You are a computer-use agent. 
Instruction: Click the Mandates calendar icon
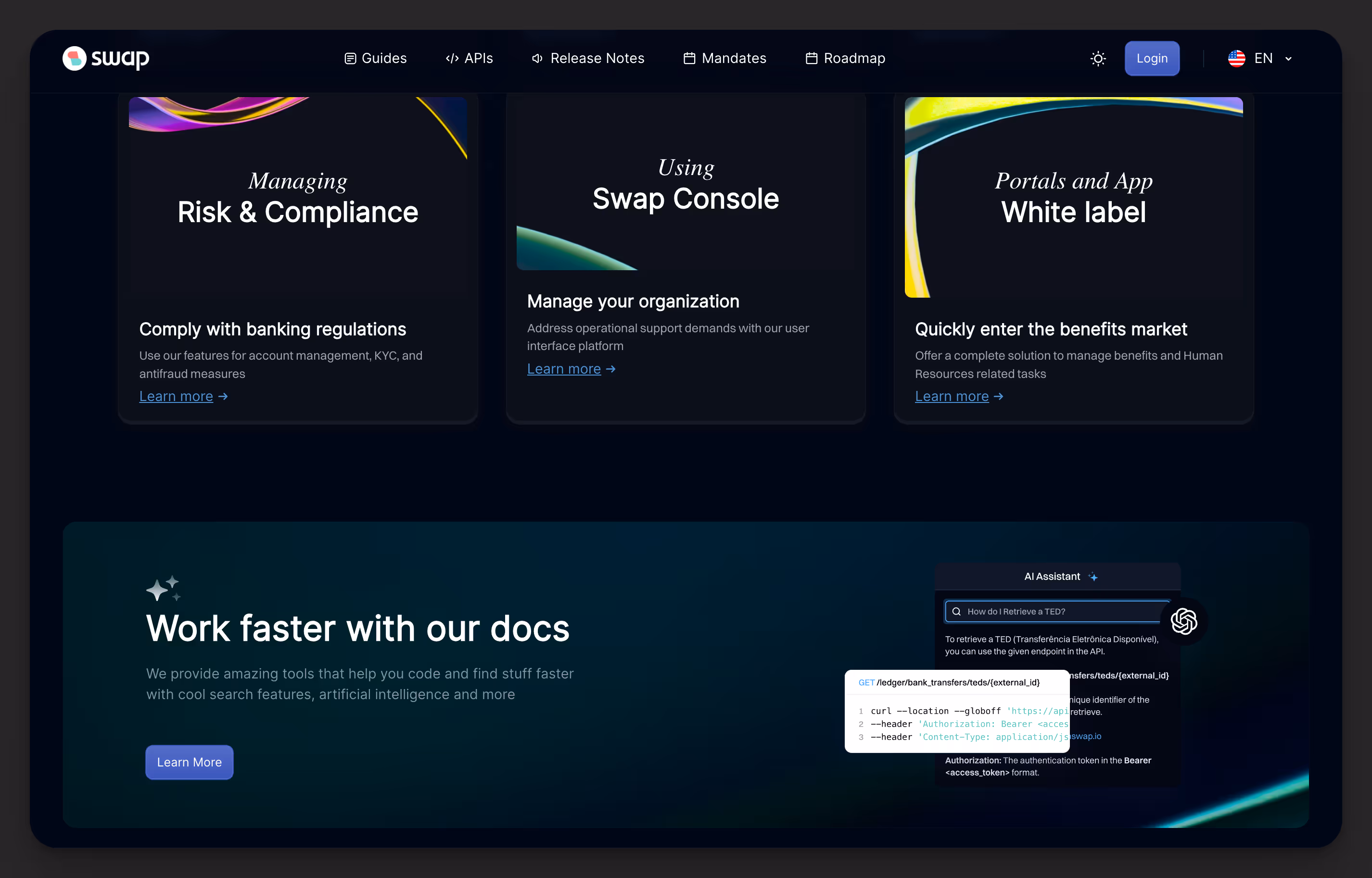pyautogui.click(x=689, y=58)
